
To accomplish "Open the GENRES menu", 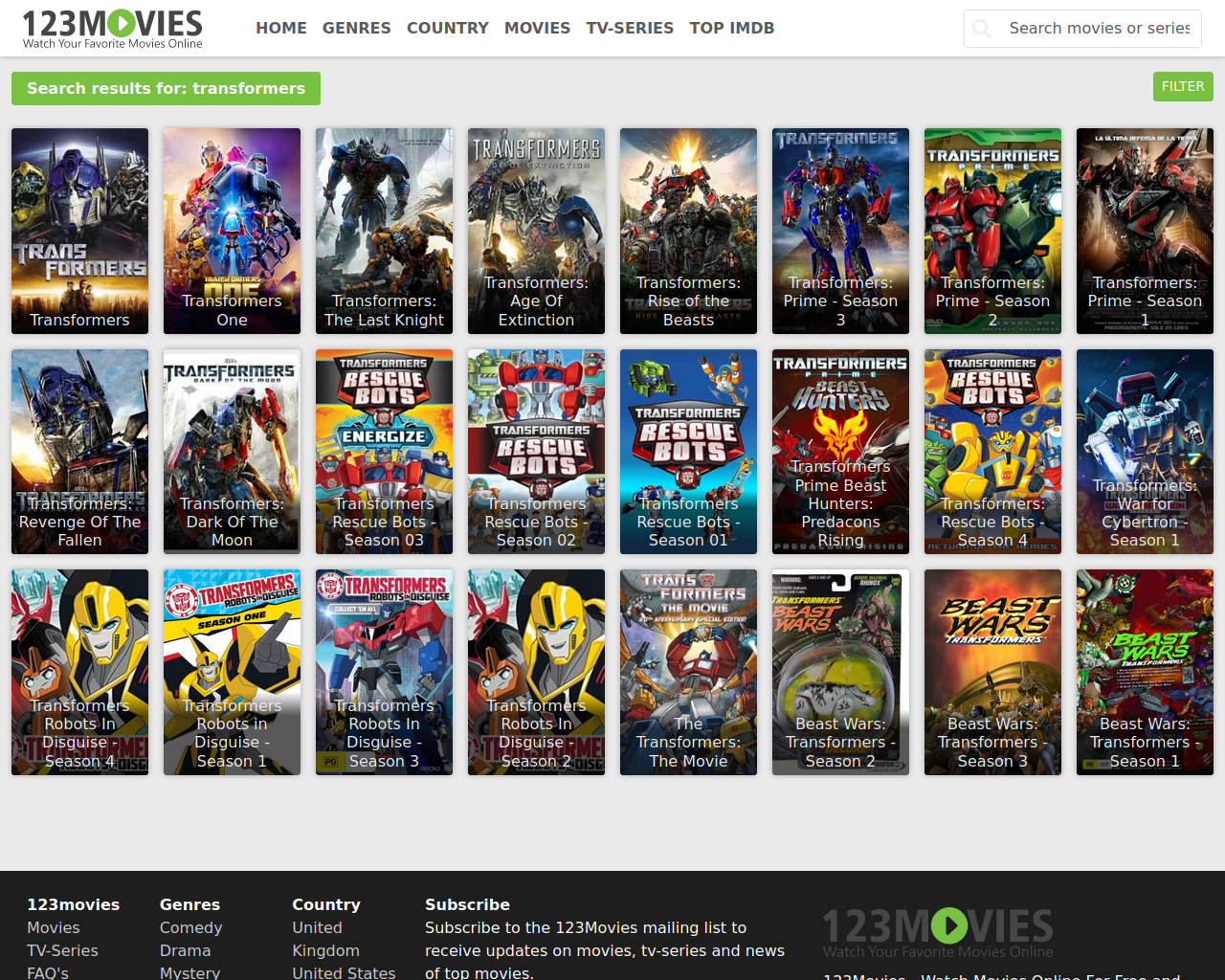I will coord(357,28).
